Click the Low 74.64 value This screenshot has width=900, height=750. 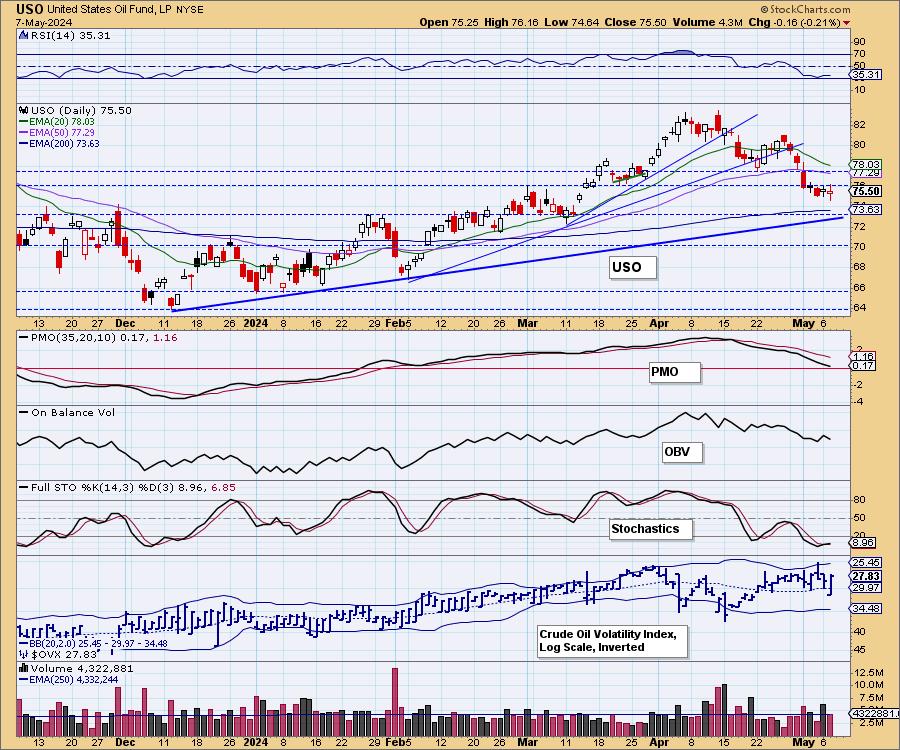[571, 22]
